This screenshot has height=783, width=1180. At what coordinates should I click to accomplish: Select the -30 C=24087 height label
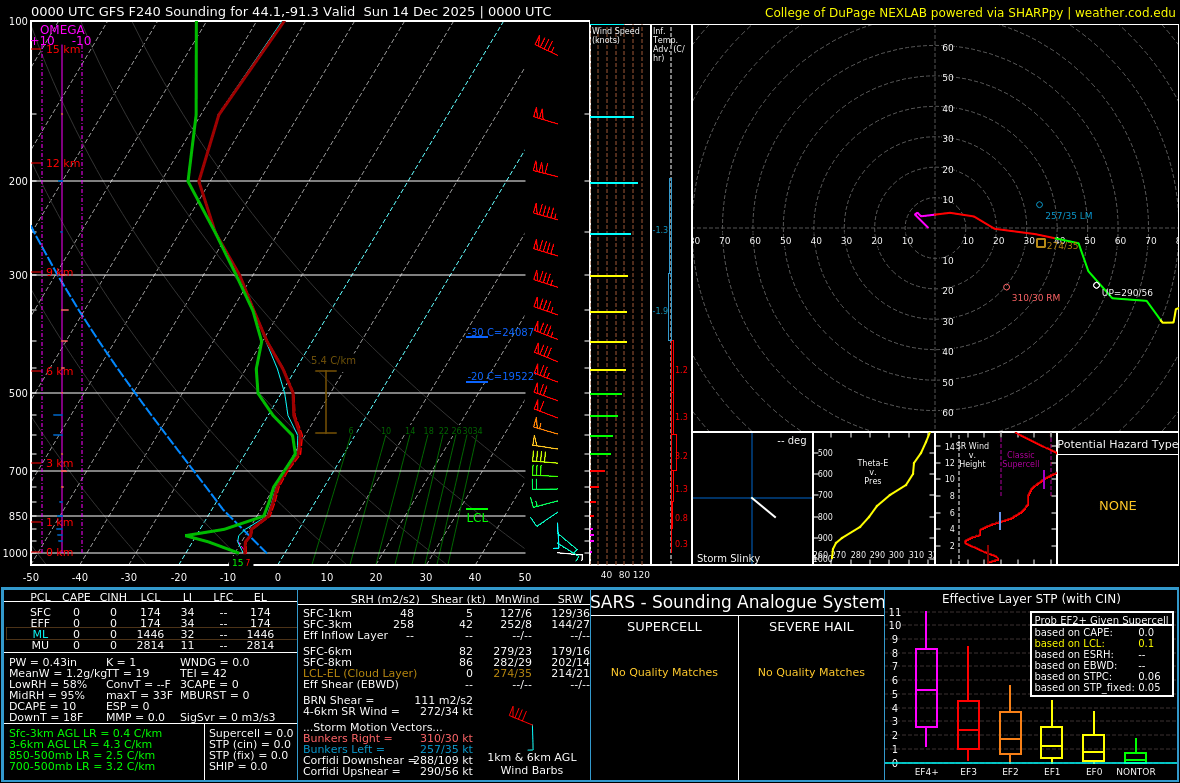[500, 332]
